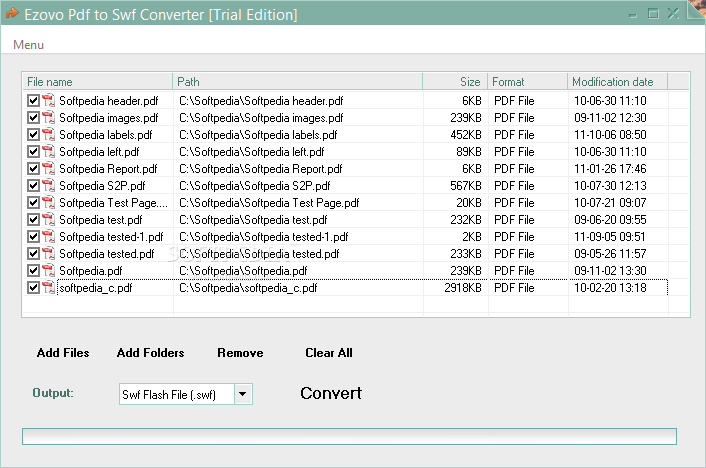Image resolution: width=706 pixels, height=468 pixels.
Task: Click the Clear All button
Action: [329, 353]
